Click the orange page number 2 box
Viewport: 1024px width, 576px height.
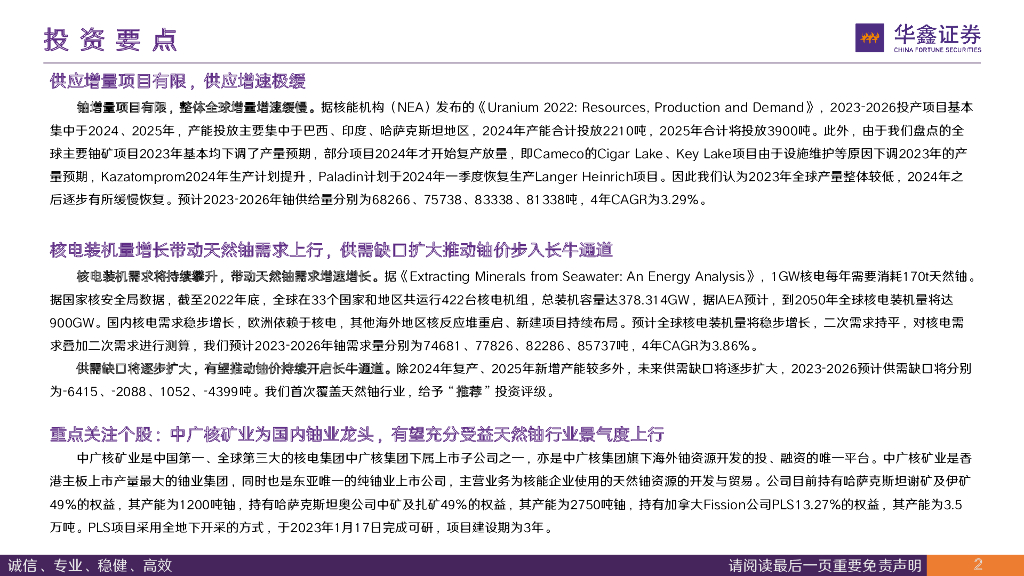tap(979, 565)
